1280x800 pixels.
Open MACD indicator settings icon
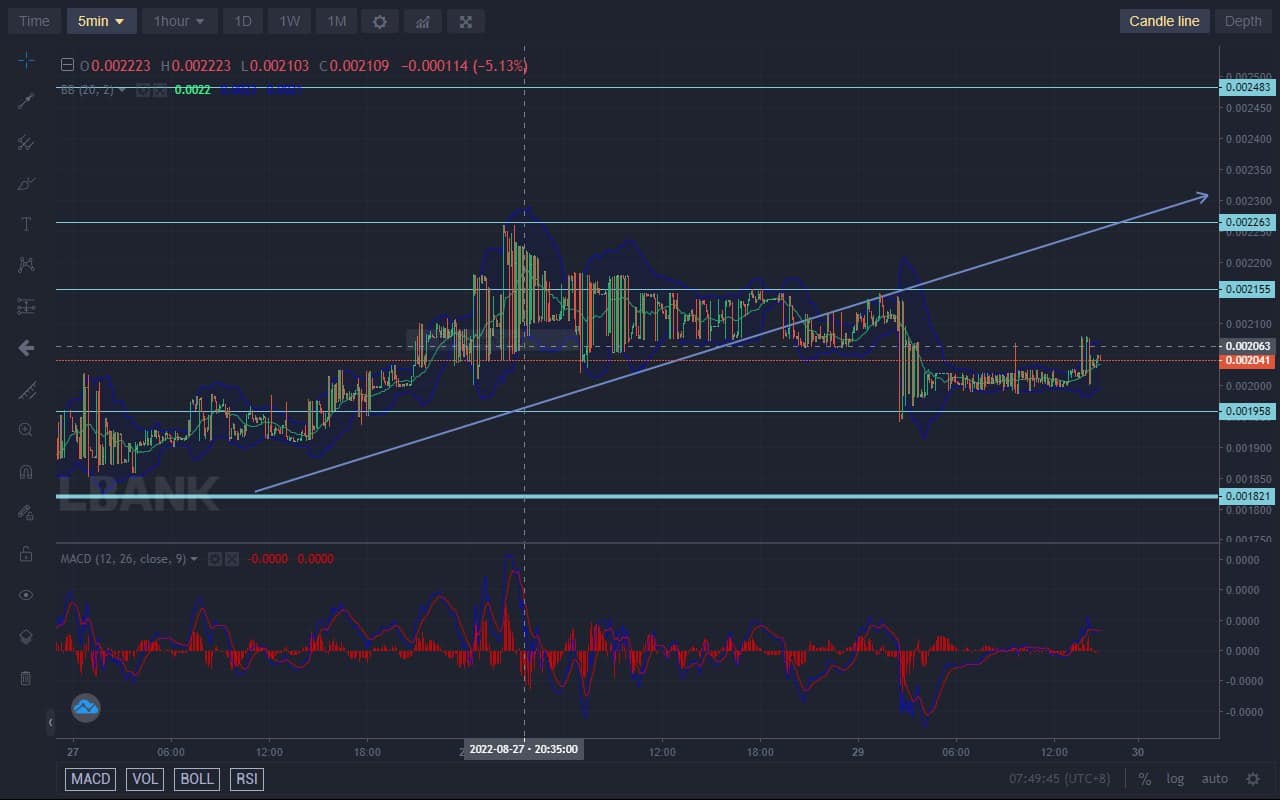[214, 559]
